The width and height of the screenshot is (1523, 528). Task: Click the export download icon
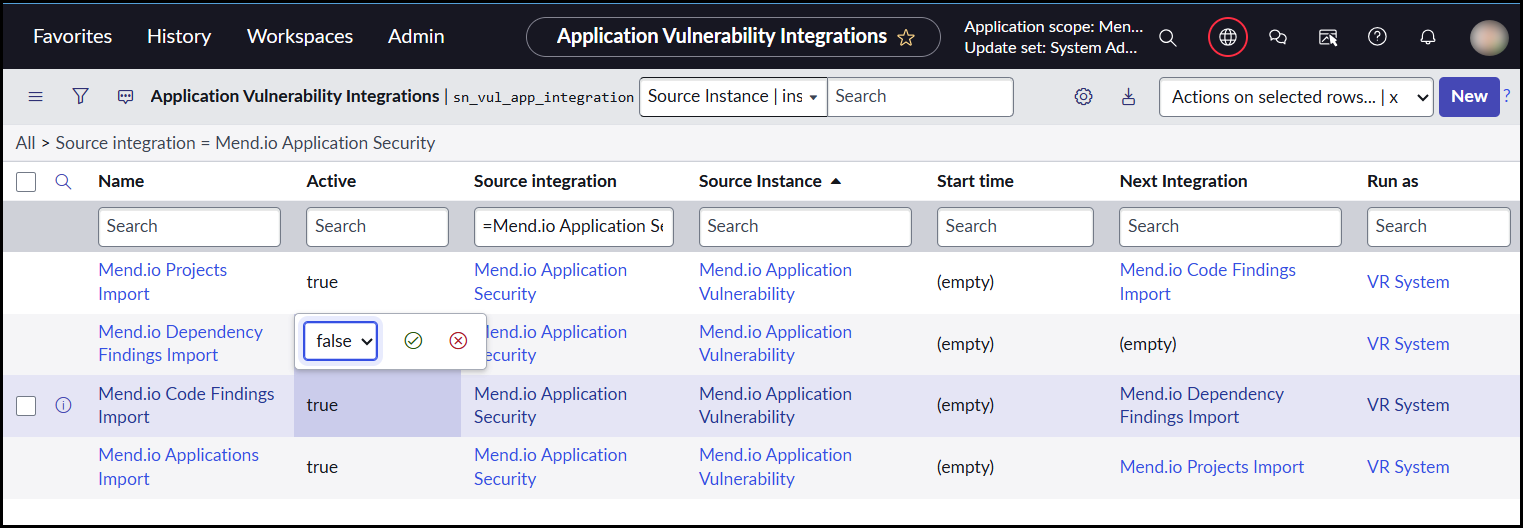[x=1128, y=97]
